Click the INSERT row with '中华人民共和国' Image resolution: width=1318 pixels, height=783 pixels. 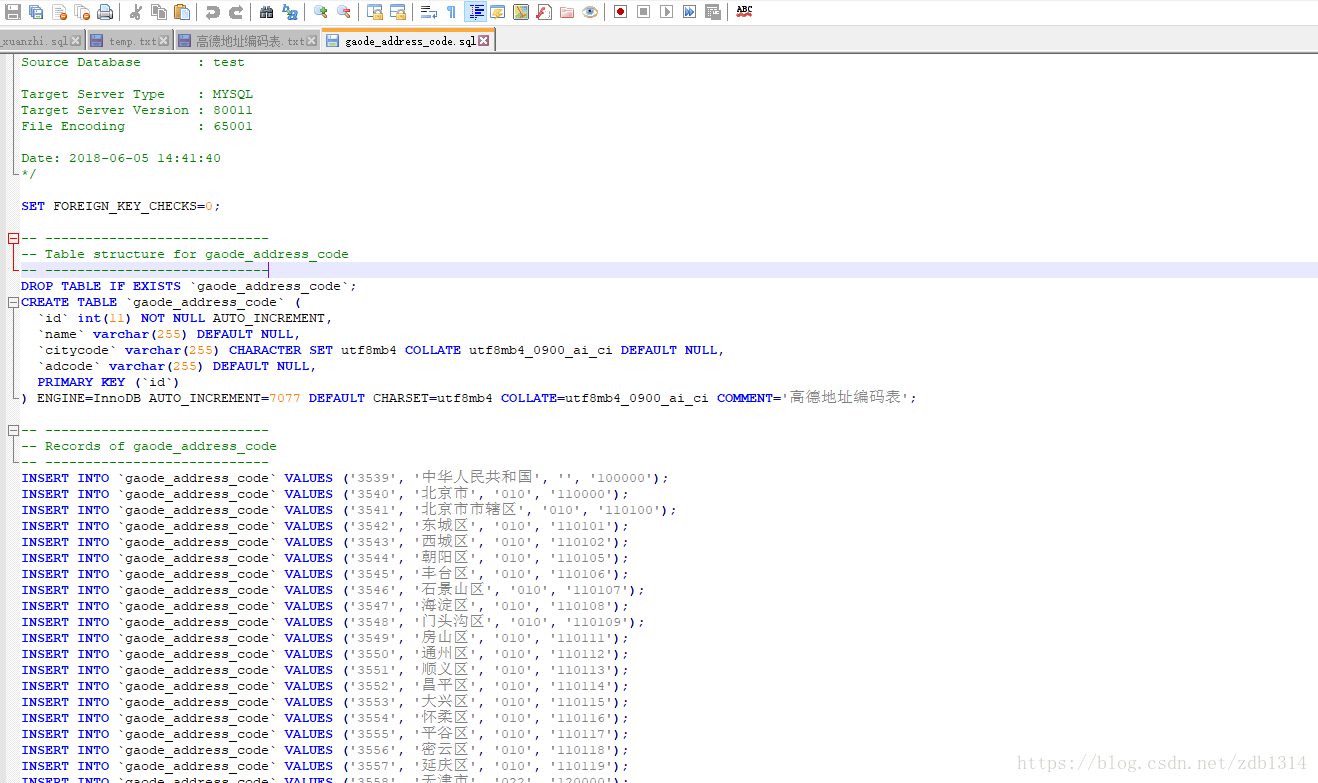tap(345, 478)
